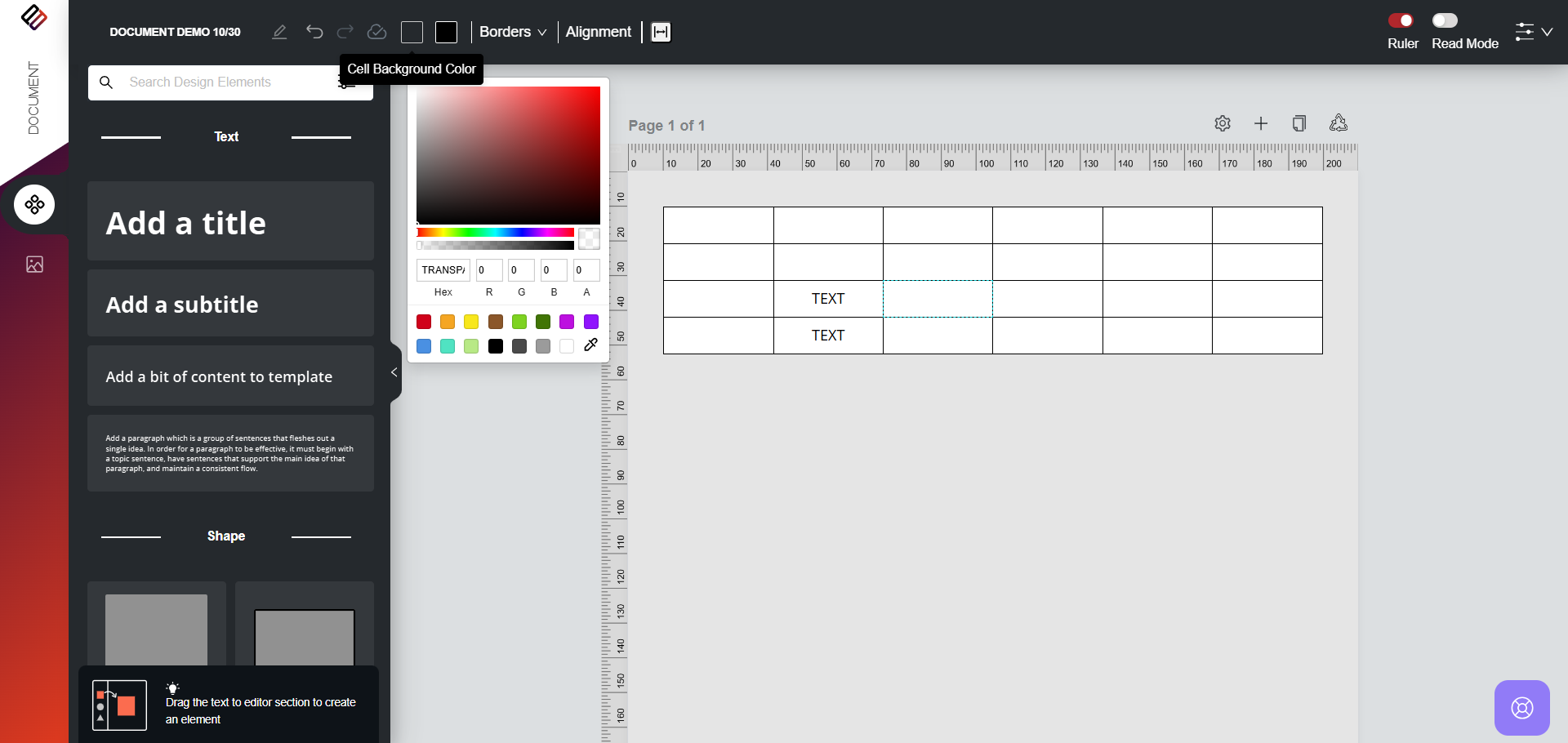The image size is (1568, 743).
Task: Click the undo arrow icon
Action: [314, 32]
